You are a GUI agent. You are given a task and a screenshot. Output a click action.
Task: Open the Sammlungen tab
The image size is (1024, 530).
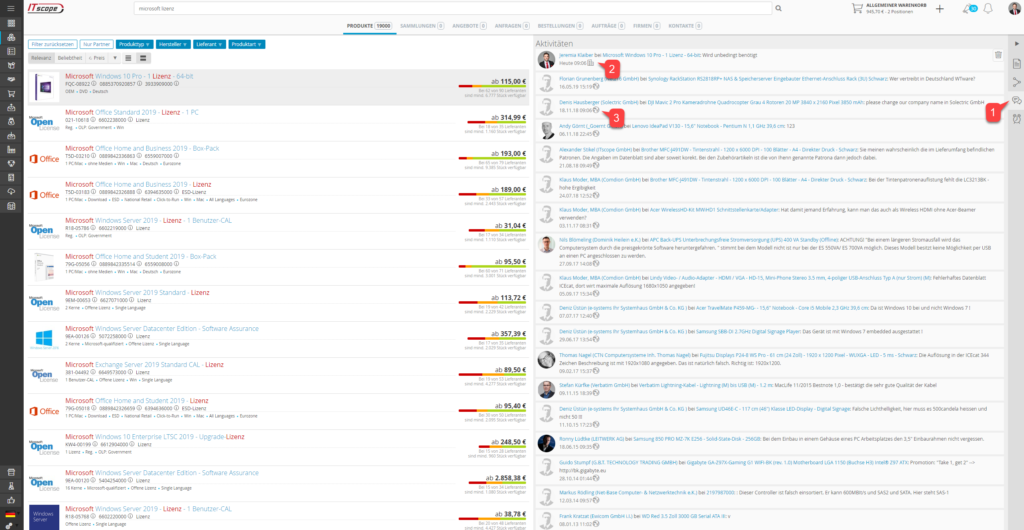422,25
